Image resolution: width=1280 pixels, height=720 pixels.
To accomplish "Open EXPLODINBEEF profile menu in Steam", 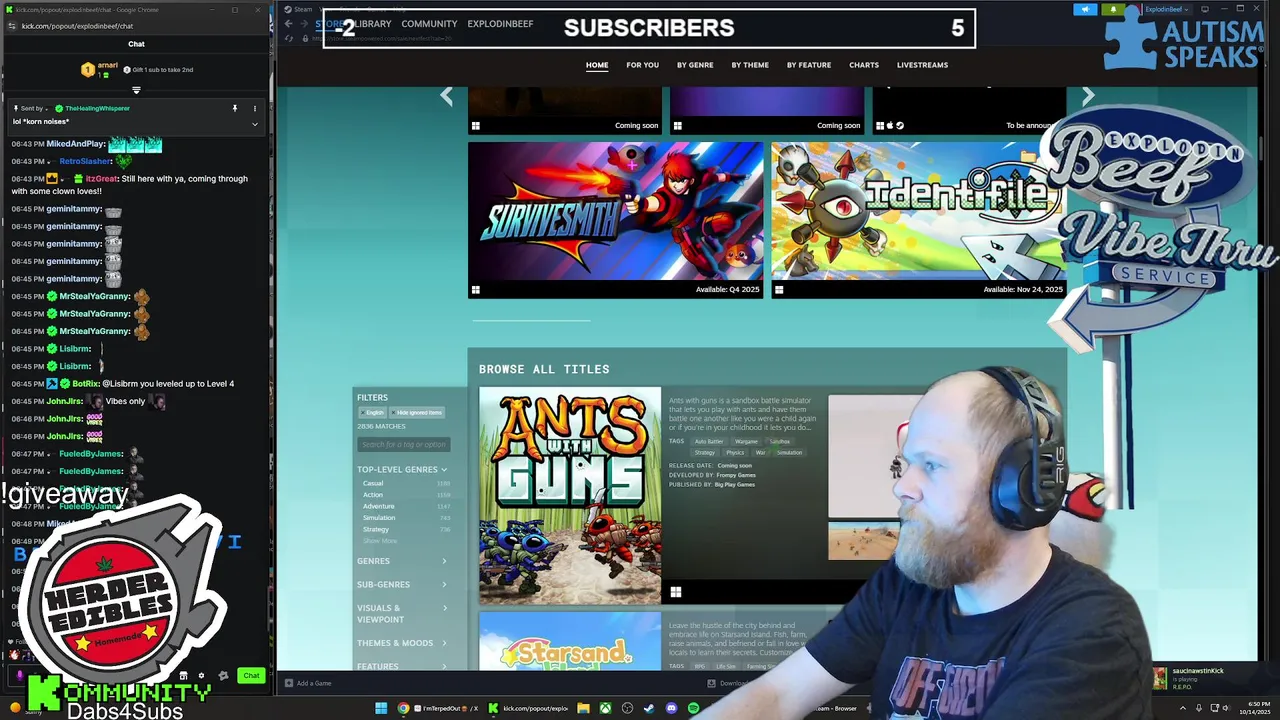I will (x=500, y=24).
